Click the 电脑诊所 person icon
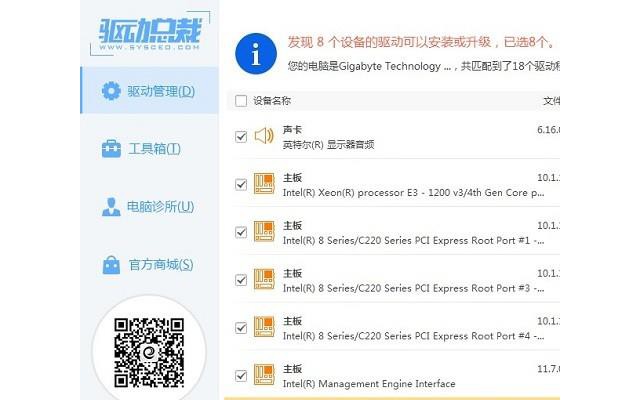 pyautogui.click(x=111, y=207)
